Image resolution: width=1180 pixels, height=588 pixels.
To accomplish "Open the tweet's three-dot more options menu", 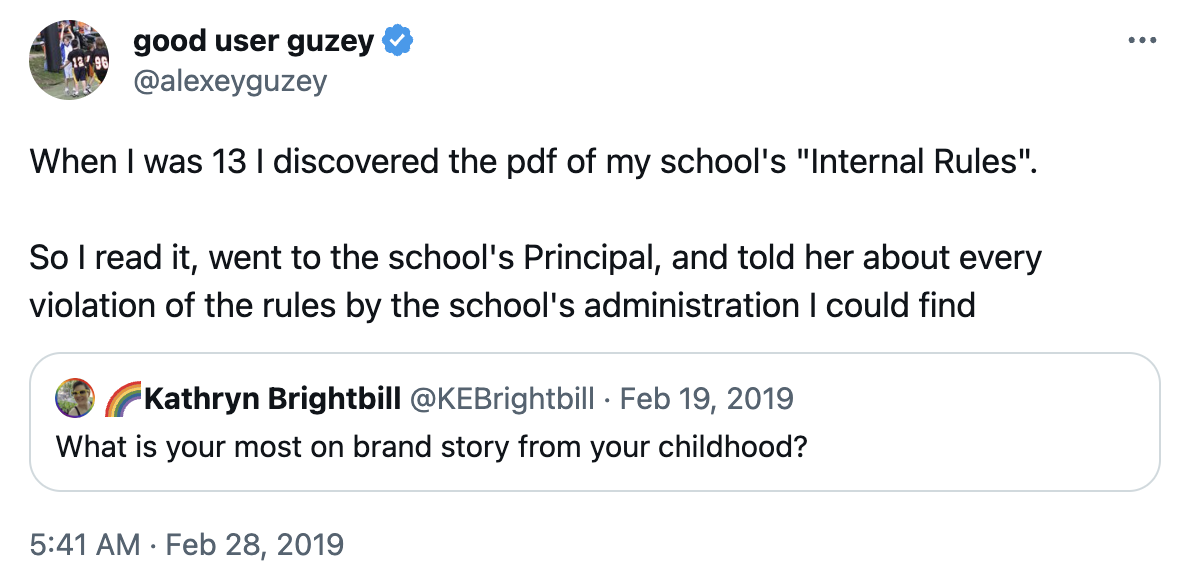I will point(1141,41).
